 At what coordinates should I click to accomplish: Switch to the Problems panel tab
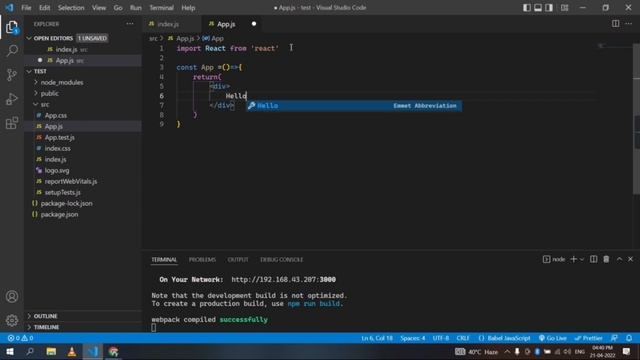[x=202, y=260]
